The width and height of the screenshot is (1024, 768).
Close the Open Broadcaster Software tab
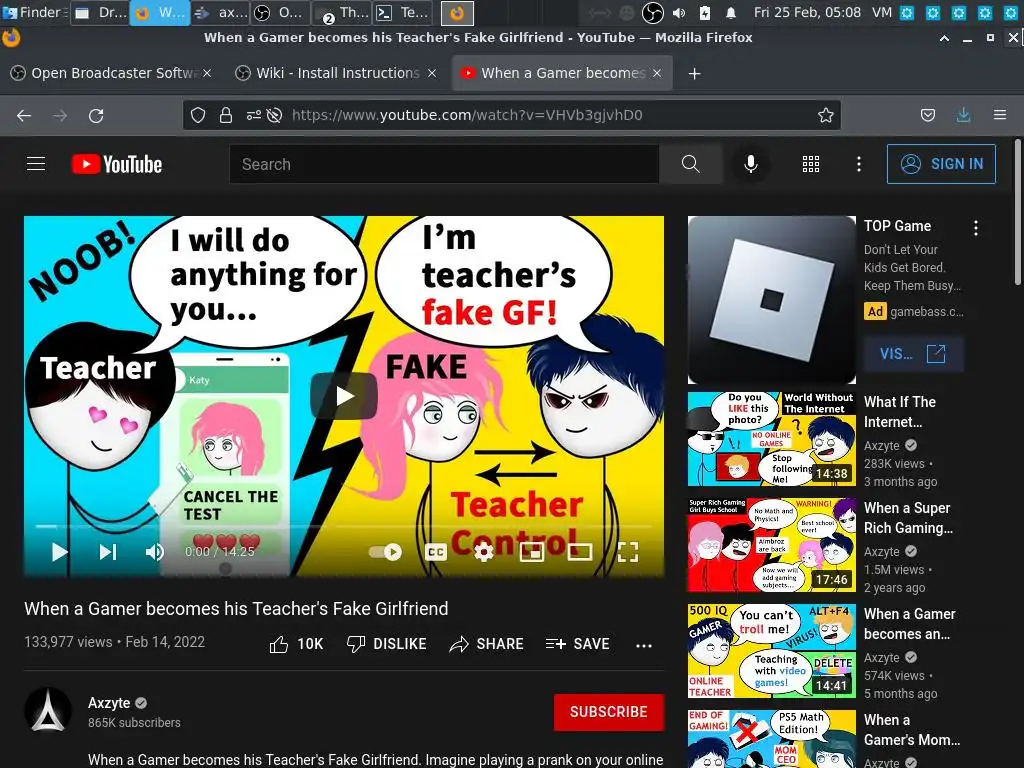(x=207, y=73)
